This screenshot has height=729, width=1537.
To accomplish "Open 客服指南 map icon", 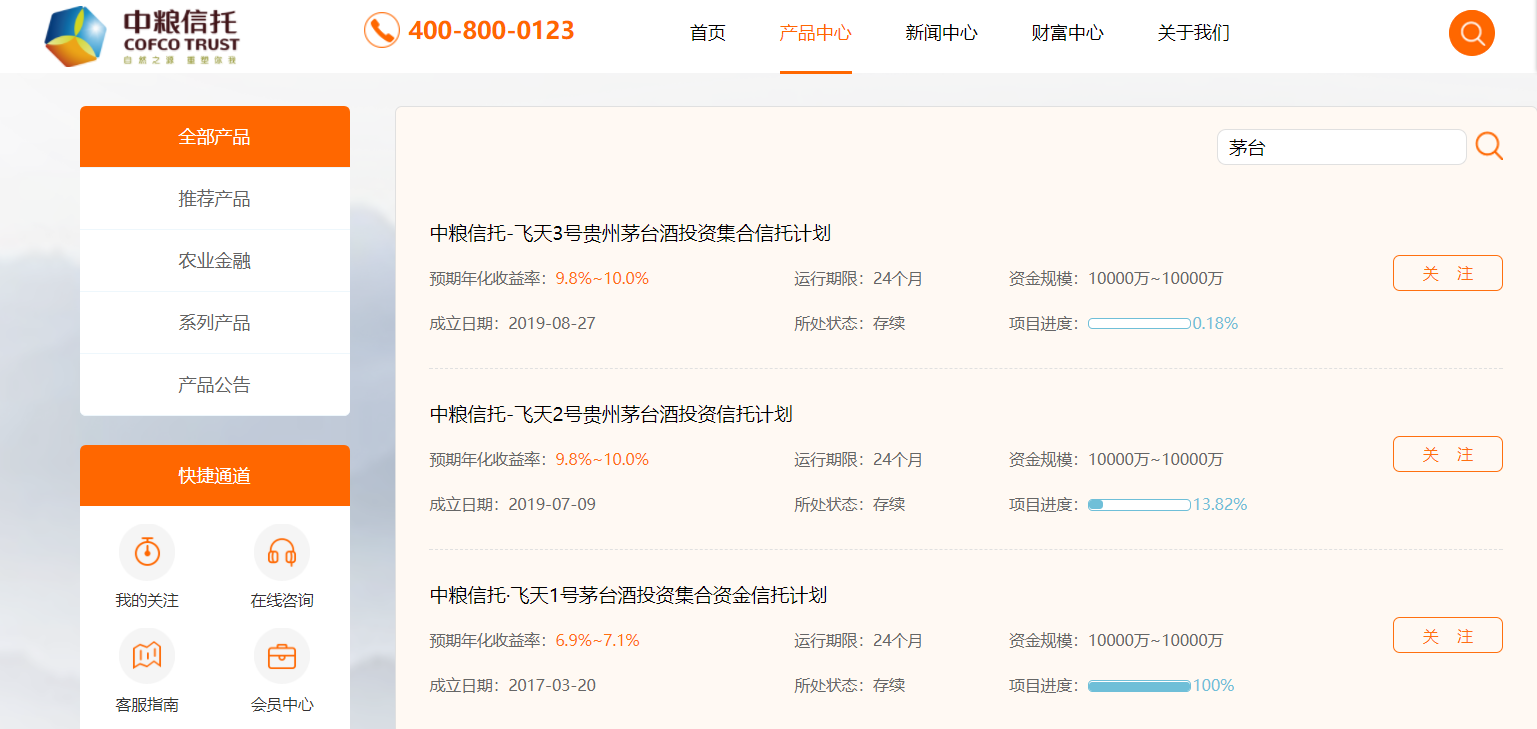I will point(147,656).
